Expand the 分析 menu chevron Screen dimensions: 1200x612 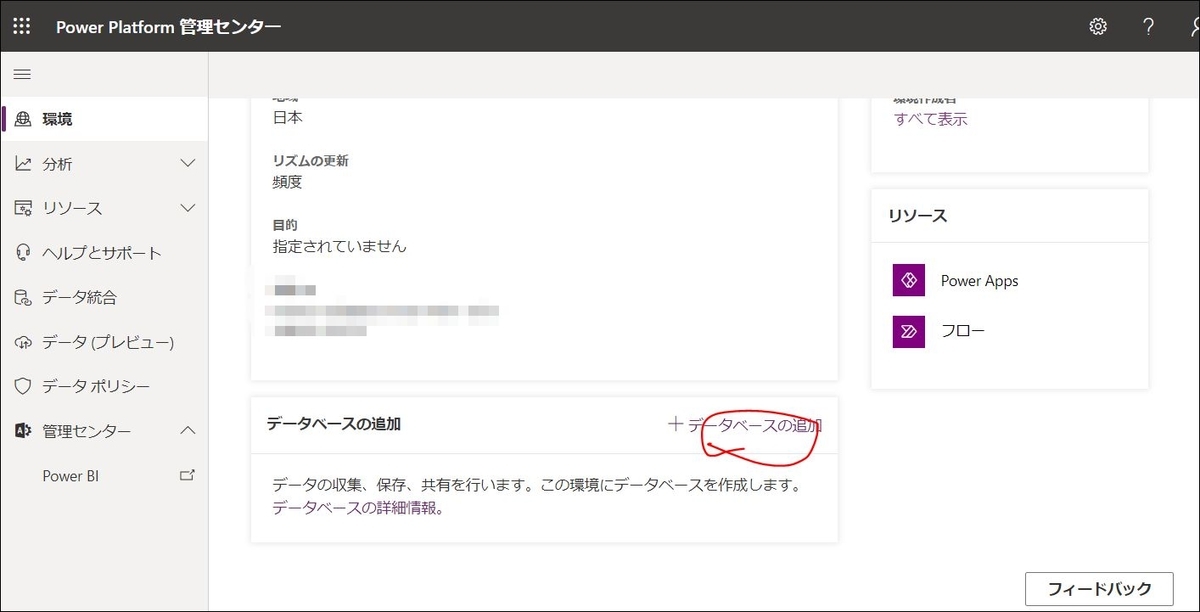point(187,163)
